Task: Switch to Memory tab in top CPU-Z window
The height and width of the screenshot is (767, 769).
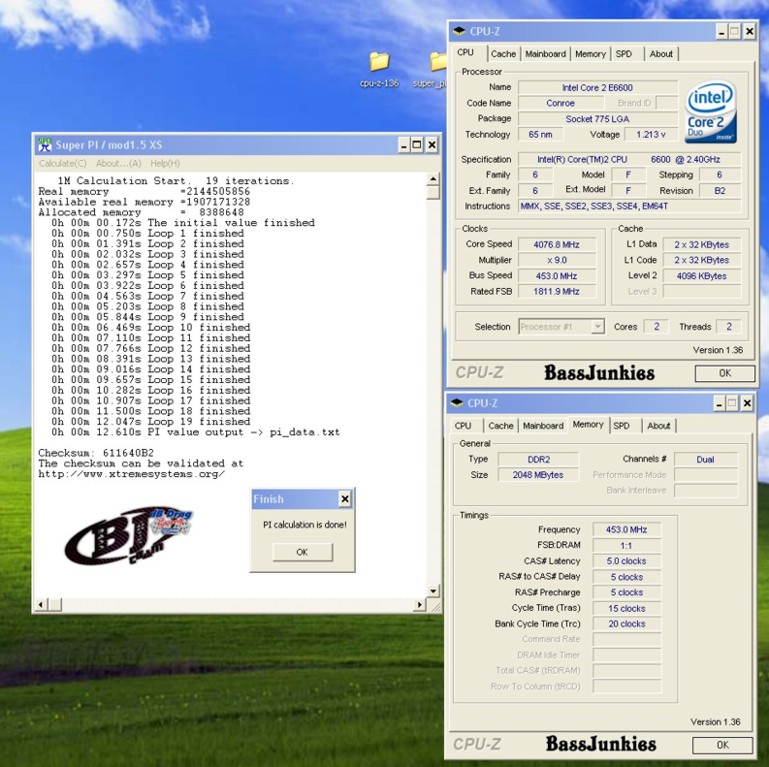Action: 590,54
